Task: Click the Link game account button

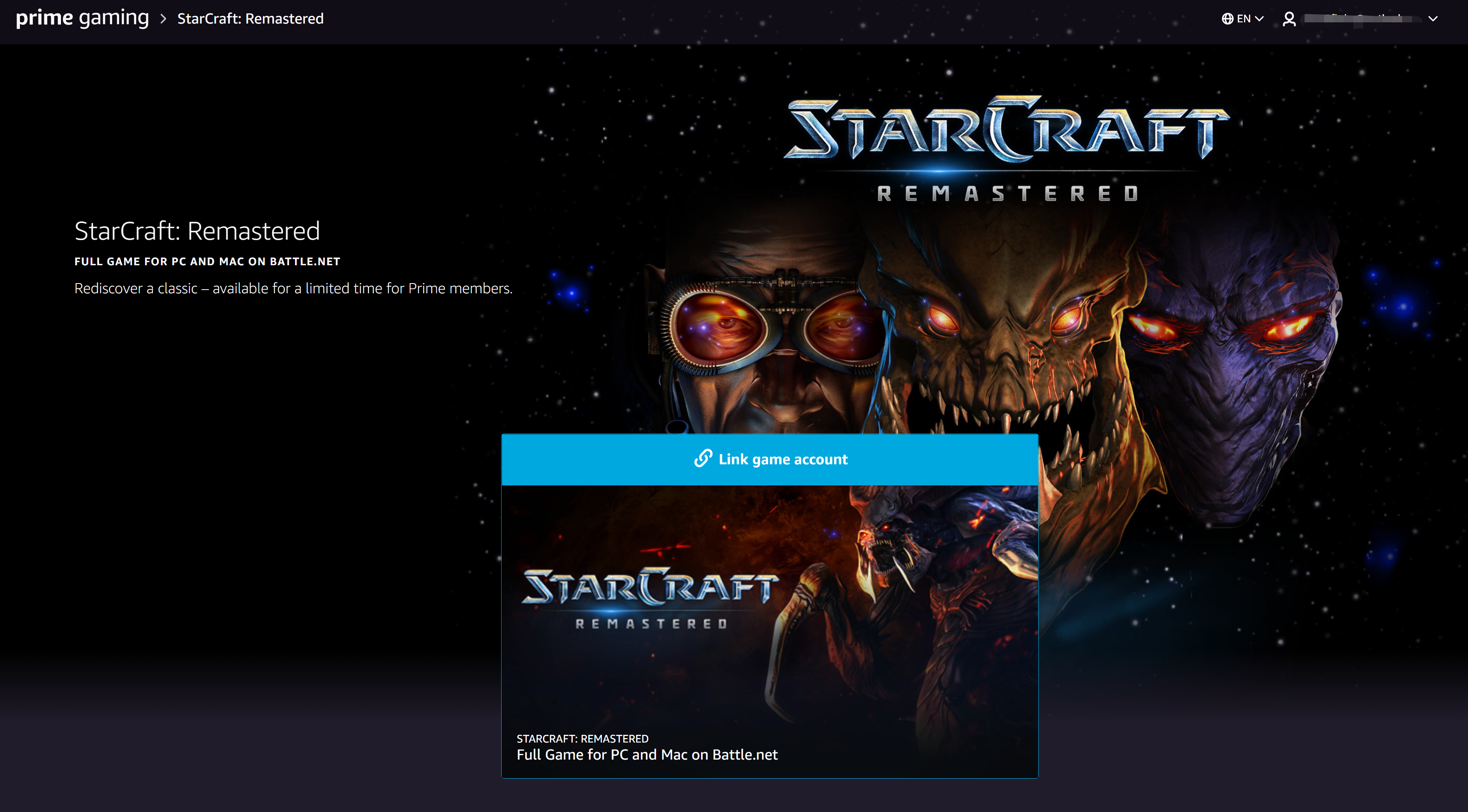Action: click(x=770, y=459)
